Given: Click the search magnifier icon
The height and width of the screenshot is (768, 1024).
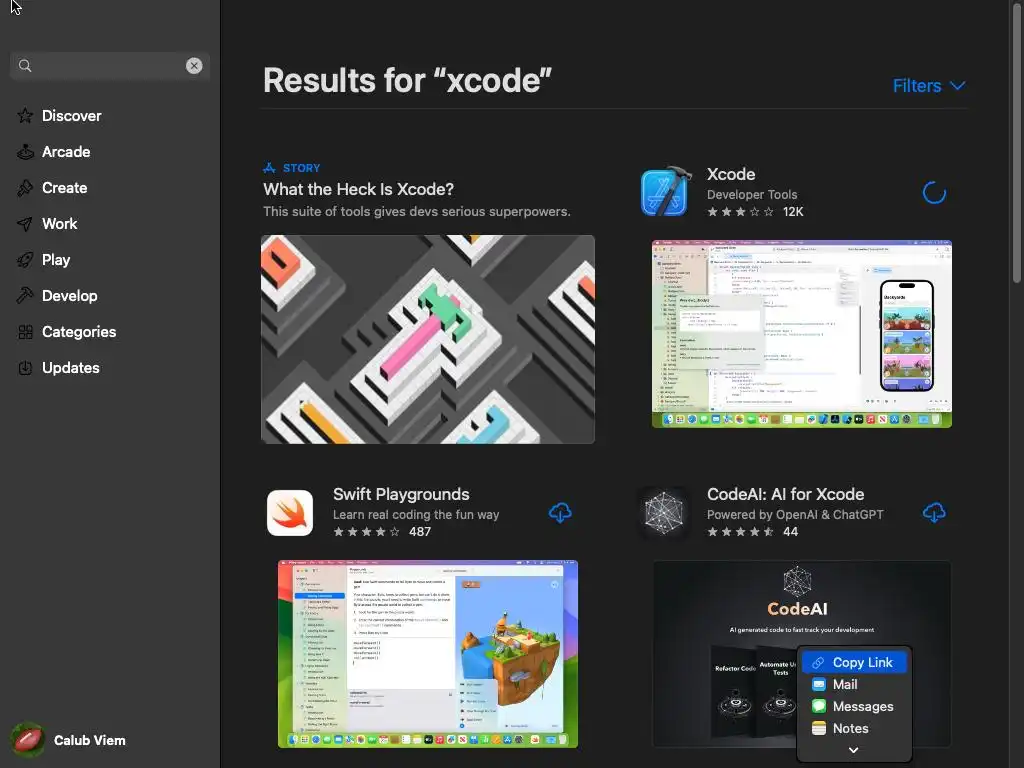Looking at the screenshot, I should tap(25, 65).
